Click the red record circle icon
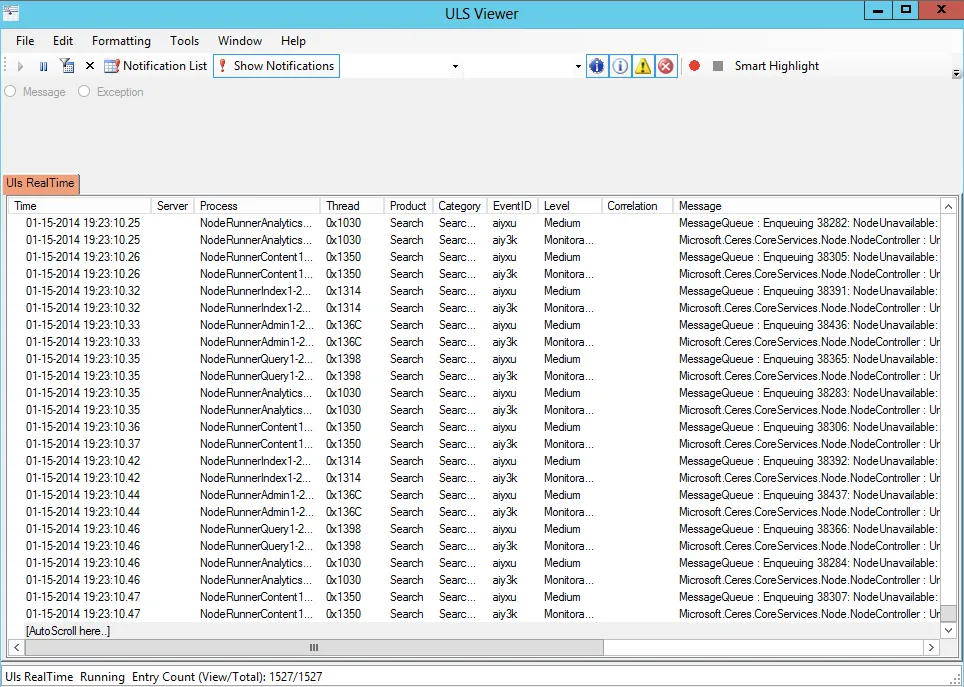 (695, 66)
